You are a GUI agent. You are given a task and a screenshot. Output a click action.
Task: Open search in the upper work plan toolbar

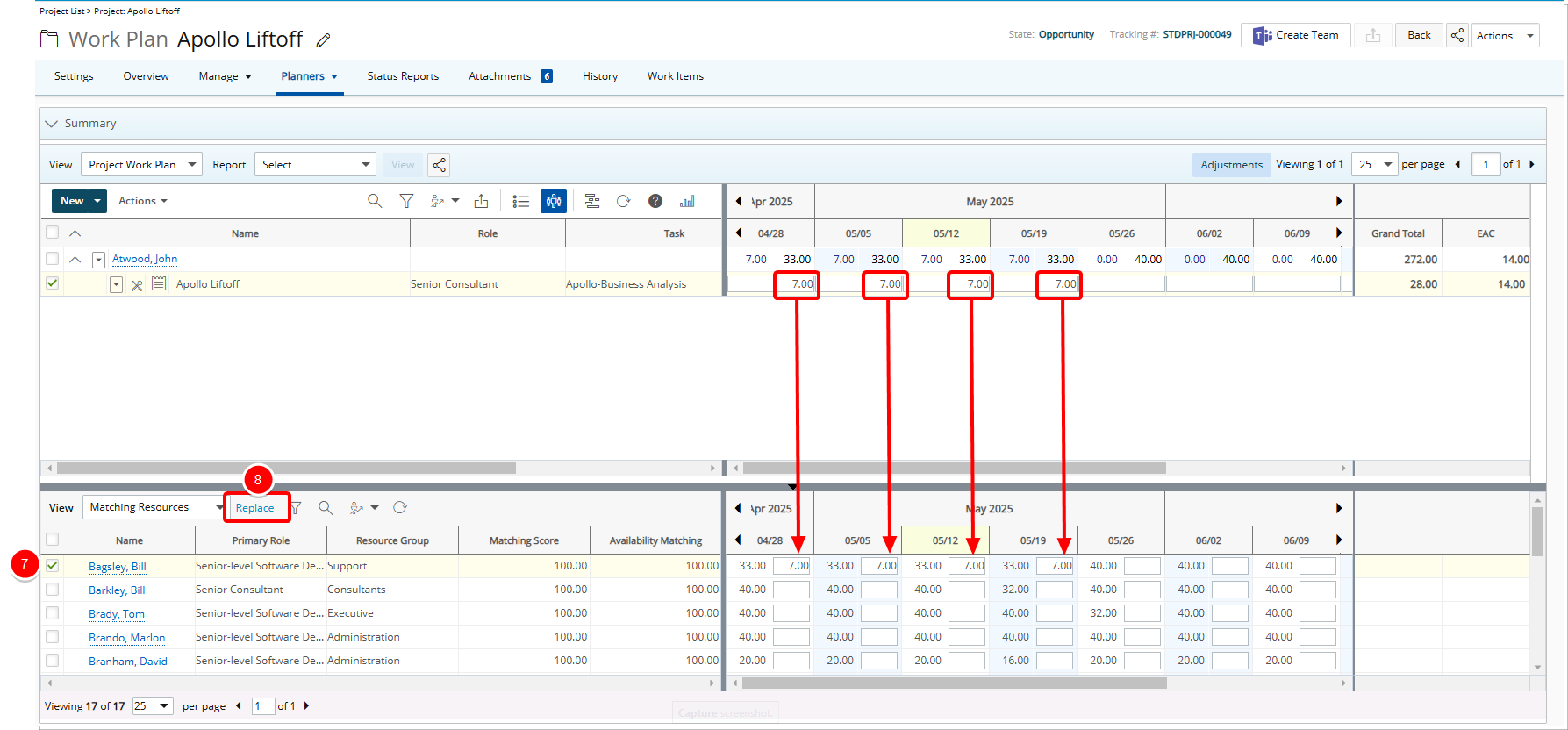[375, 201]
